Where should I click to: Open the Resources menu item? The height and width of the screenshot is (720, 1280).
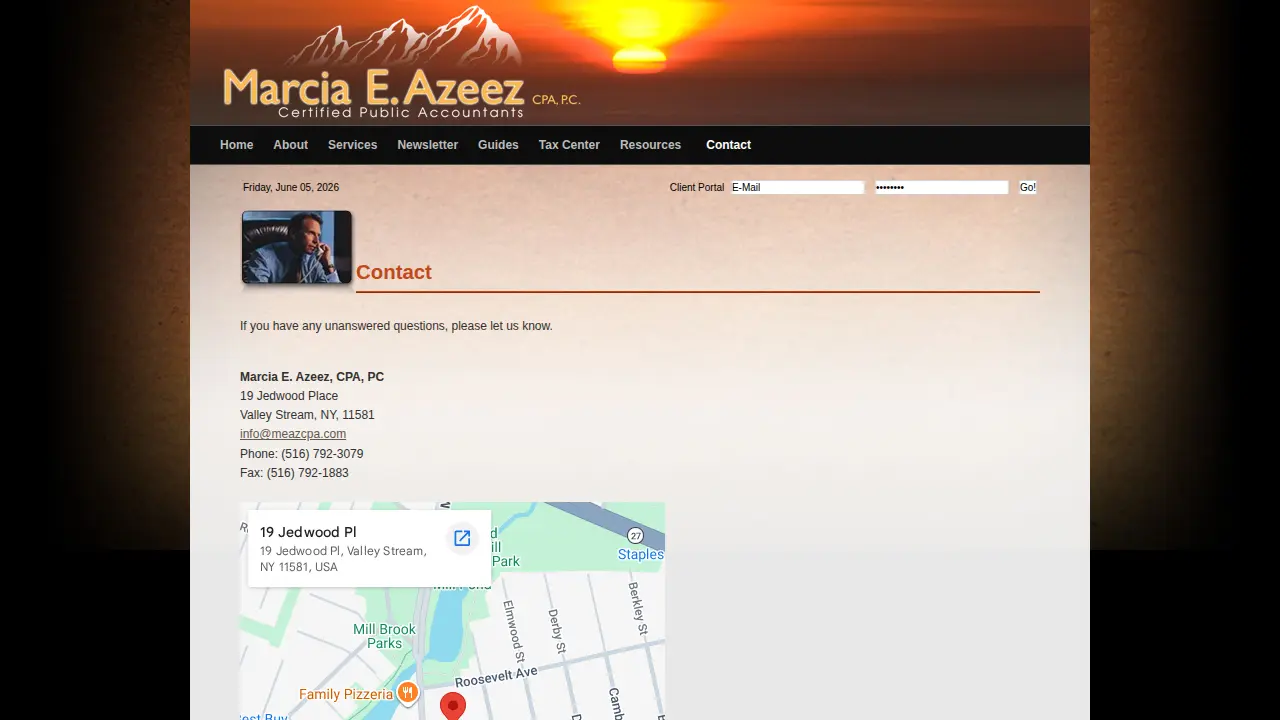(651, 145)
